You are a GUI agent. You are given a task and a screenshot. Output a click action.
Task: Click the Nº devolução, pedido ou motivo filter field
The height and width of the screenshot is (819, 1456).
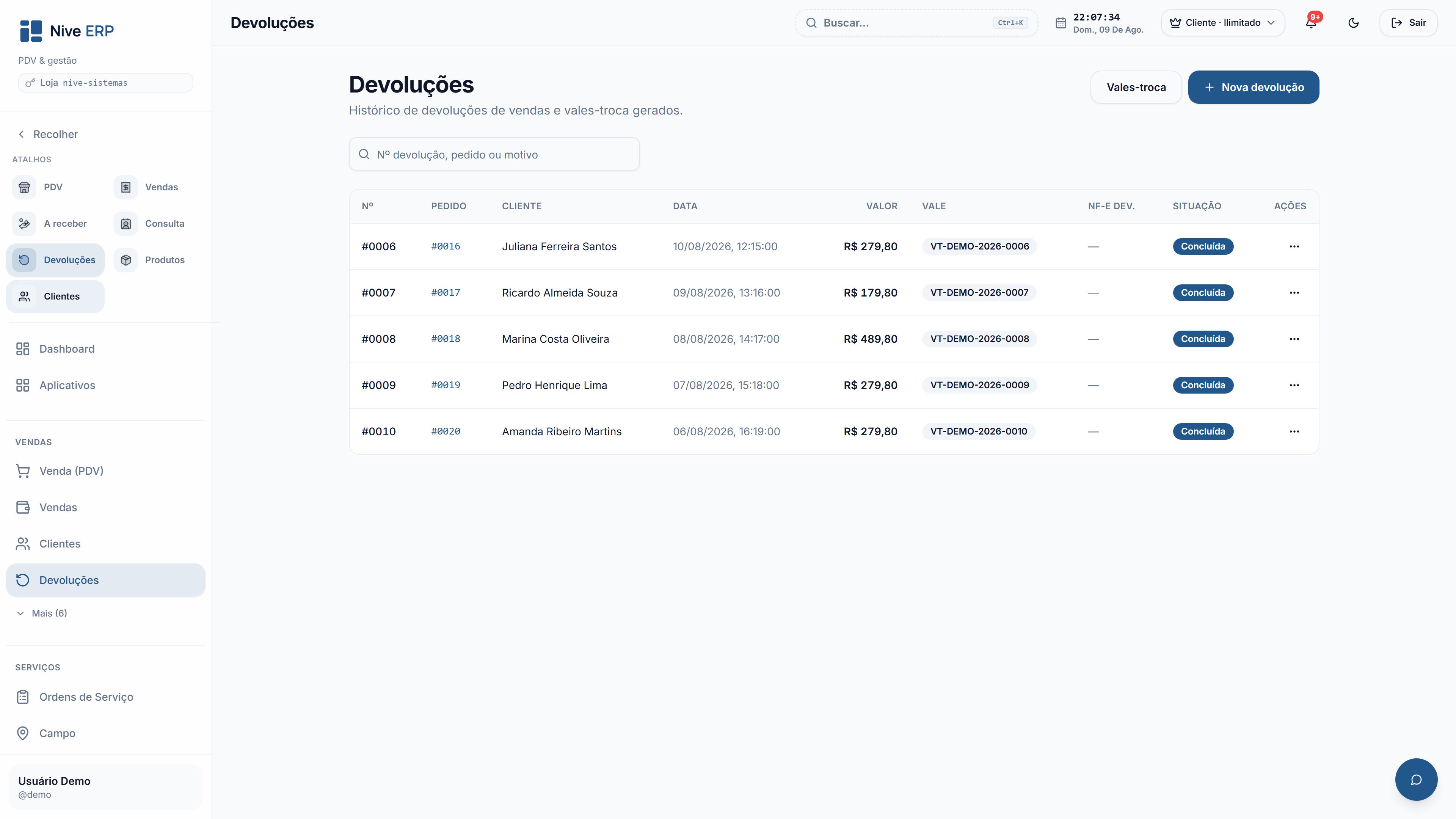494,154
